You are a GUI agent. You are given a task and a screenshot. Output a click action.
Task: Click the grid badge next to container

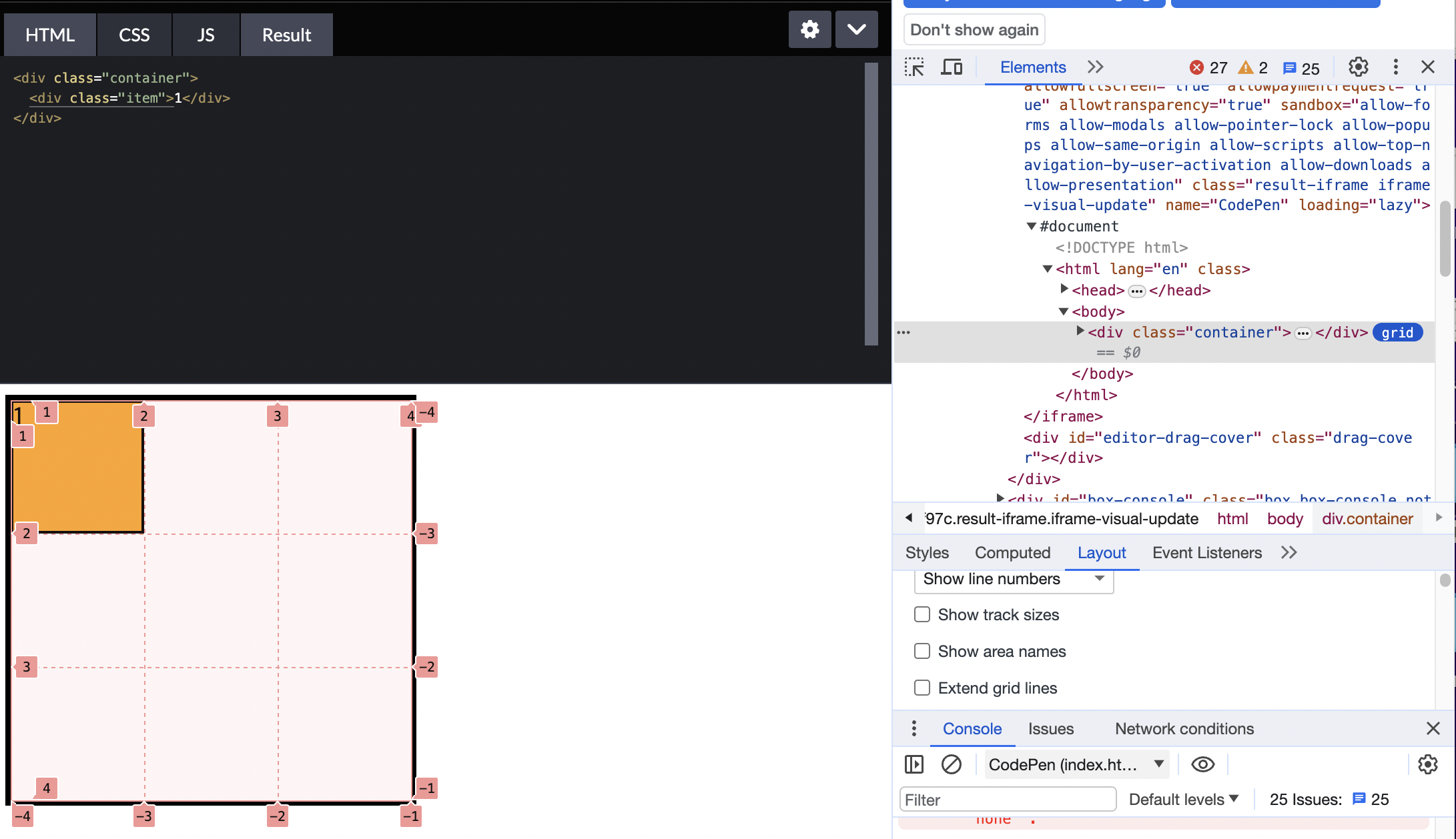coord(1397,333)
